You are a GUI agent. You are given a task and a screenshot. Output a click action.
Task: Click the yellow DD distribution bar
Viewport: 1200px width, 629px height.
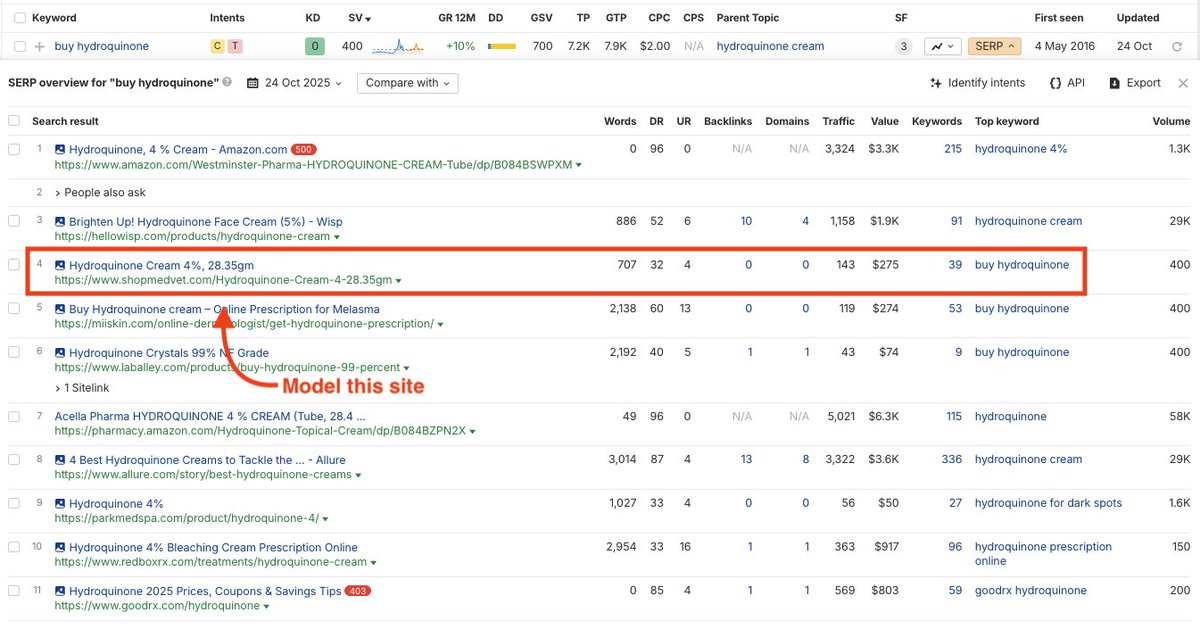[502, 46]
